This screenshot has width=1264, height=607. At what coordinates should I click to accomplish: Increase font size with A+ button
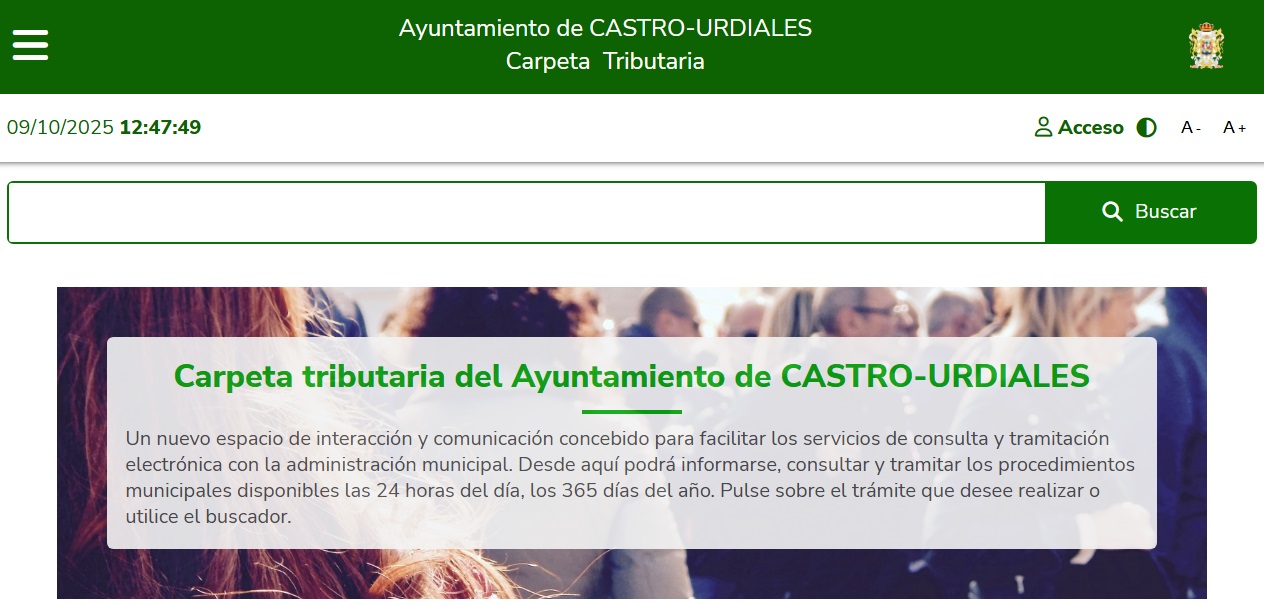[x=1234, y=127]
